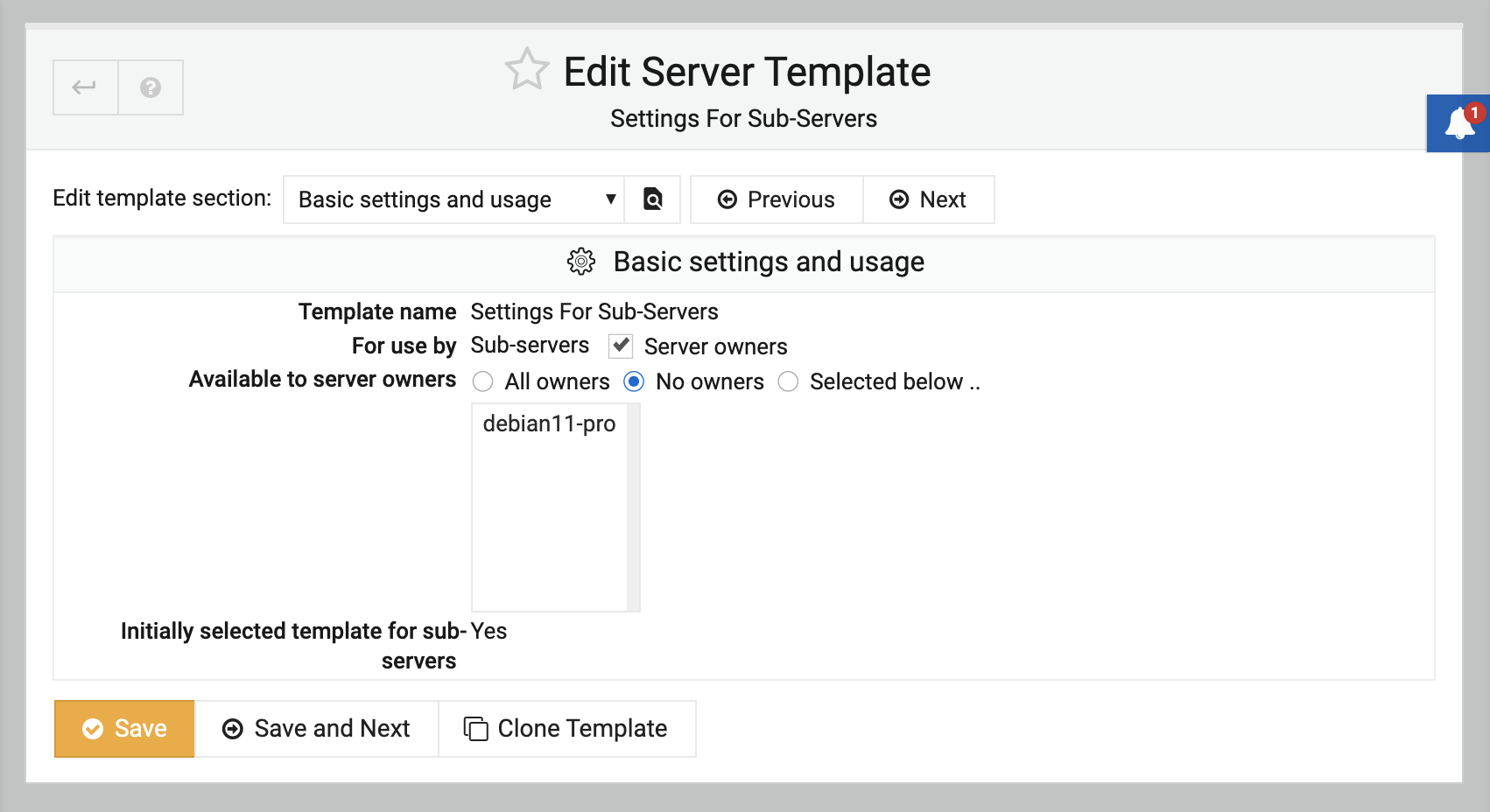Click the arrow icon inside the Previous button
Image resolution: width=1490 pixels, height=812 pixels.
click(x=727, y=199)
